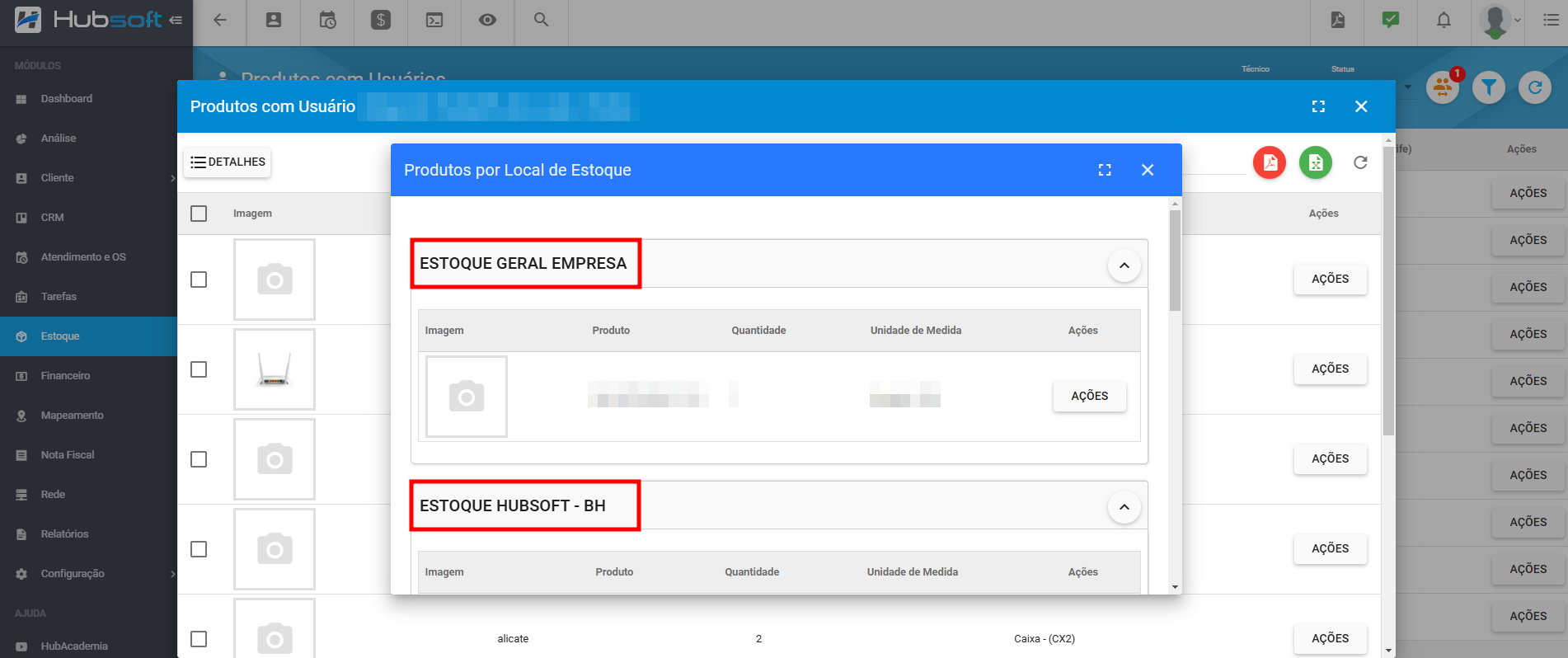
Task: Export Produtos com Usuário list to PDF
Action: pyautogui.click(x=1270, y=162)
